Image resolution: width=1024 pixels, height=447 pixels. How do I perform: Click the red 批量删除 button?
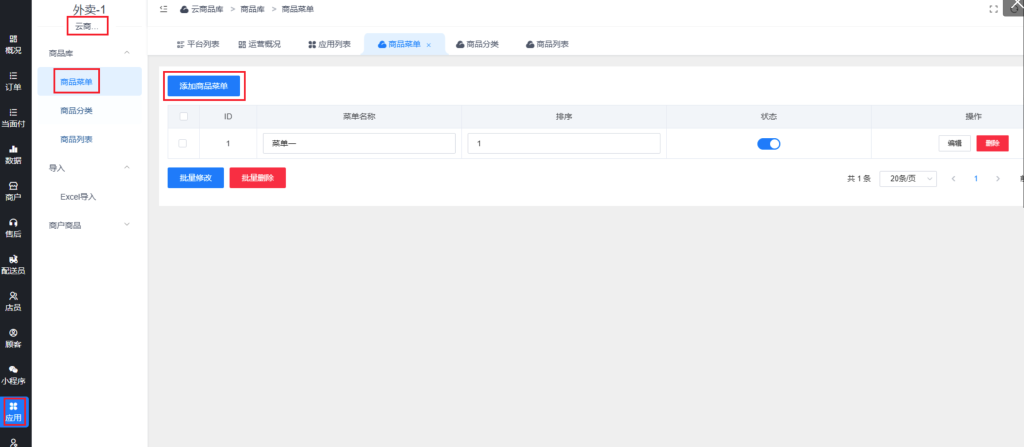(257, 178)
